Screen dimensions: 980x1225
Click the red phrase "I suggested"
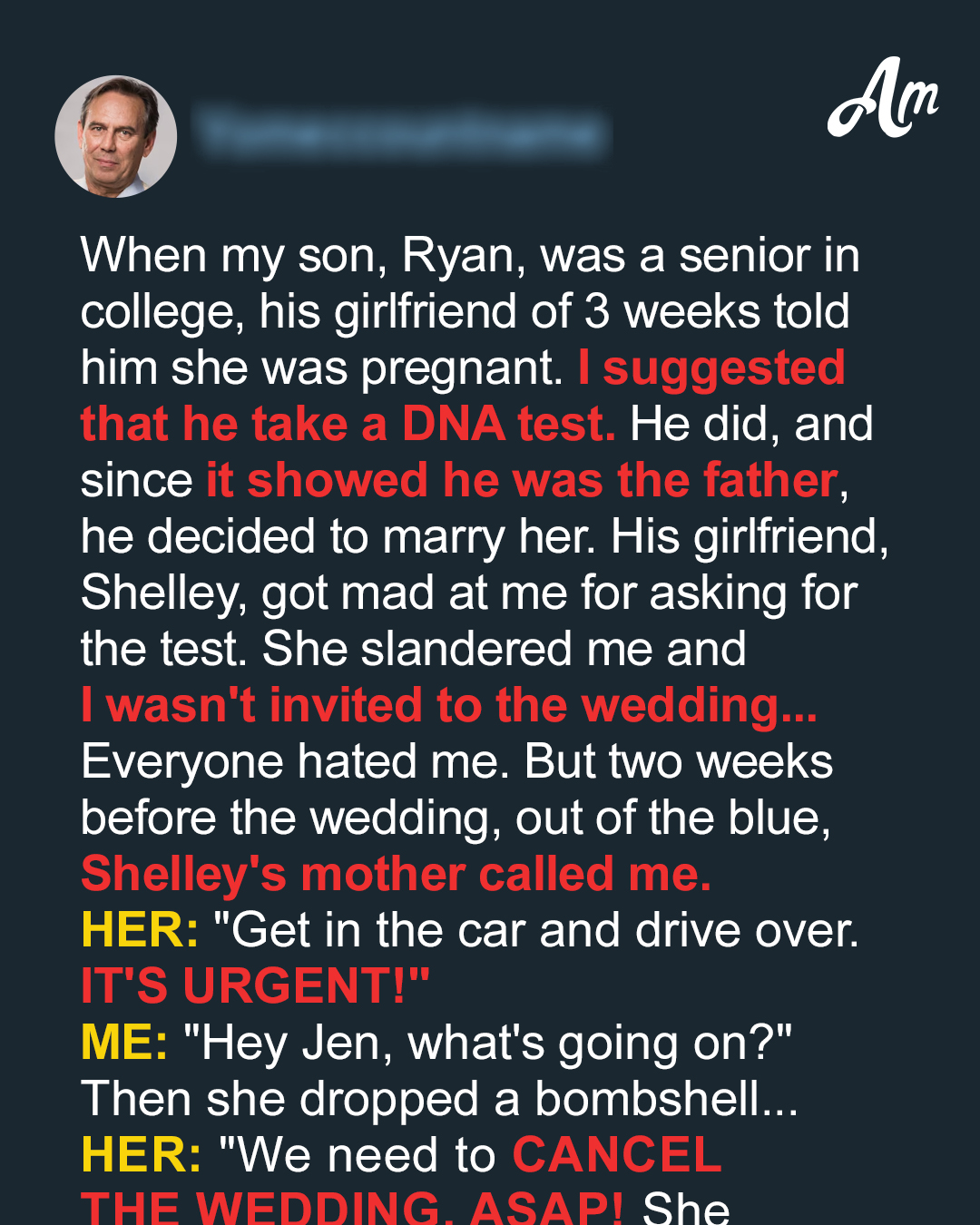coord(711,367)
